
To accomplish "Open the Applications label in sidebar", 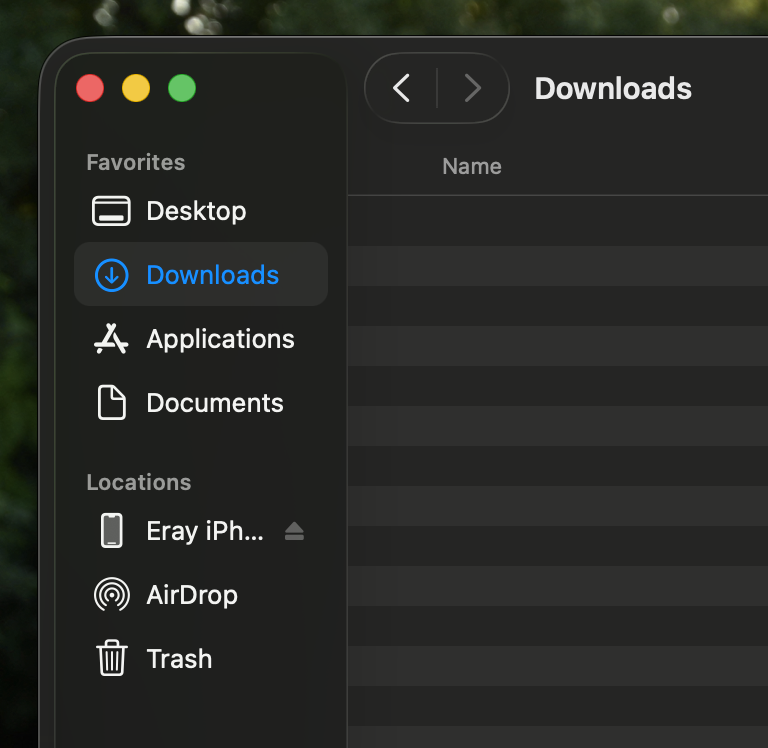I will click(x=220, y=339).
